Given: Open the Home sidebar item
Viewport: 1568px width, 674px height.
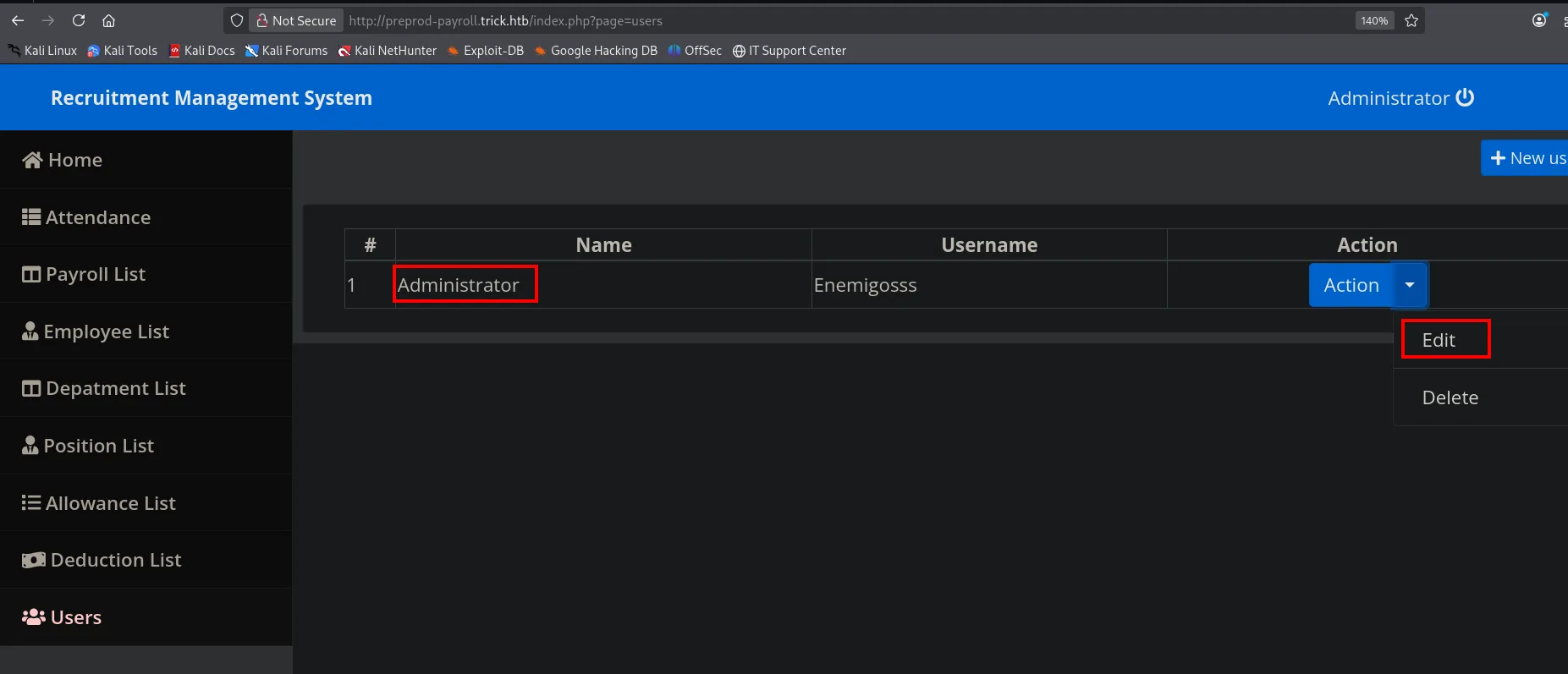Looking at the screenshot, I should pos(146,160).
